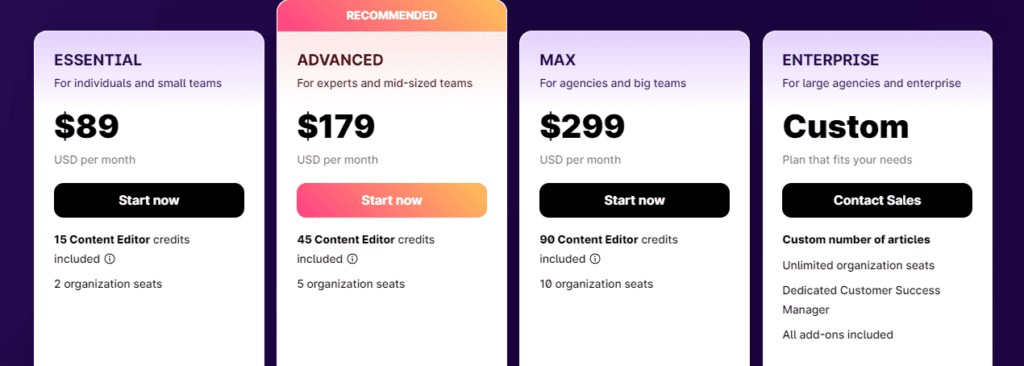Viewport: 1024px width, 366px height.
Task: Click the ADVANCED plan heading
Action: click(340, 60)
